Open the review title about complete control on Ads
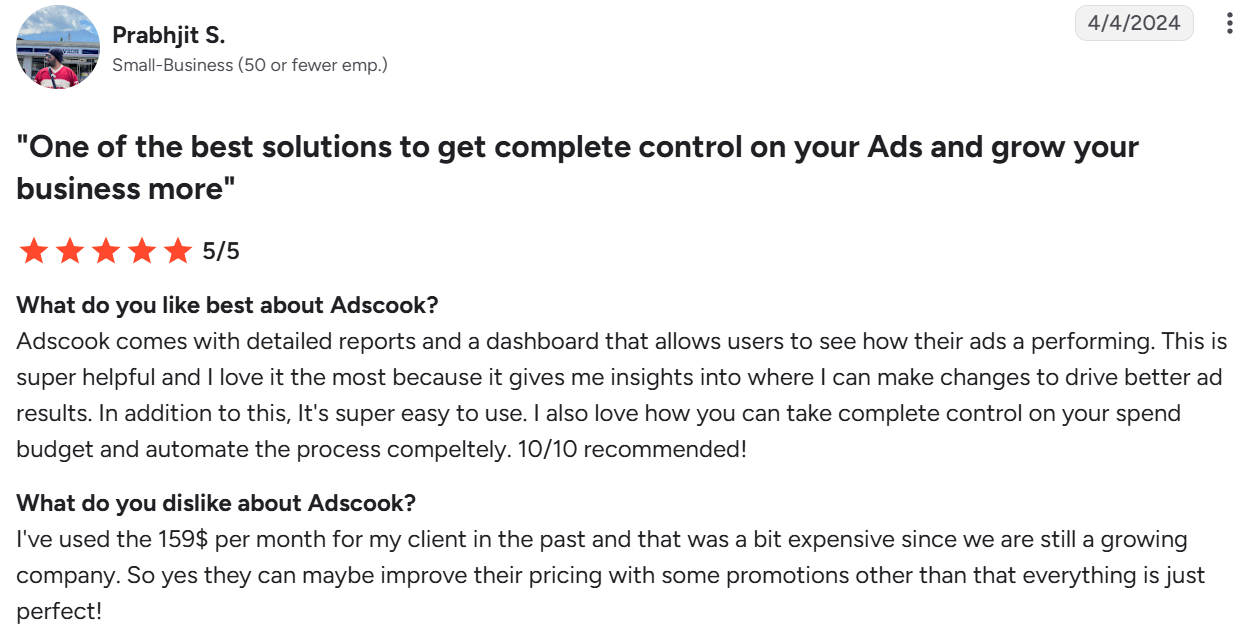 578,167
